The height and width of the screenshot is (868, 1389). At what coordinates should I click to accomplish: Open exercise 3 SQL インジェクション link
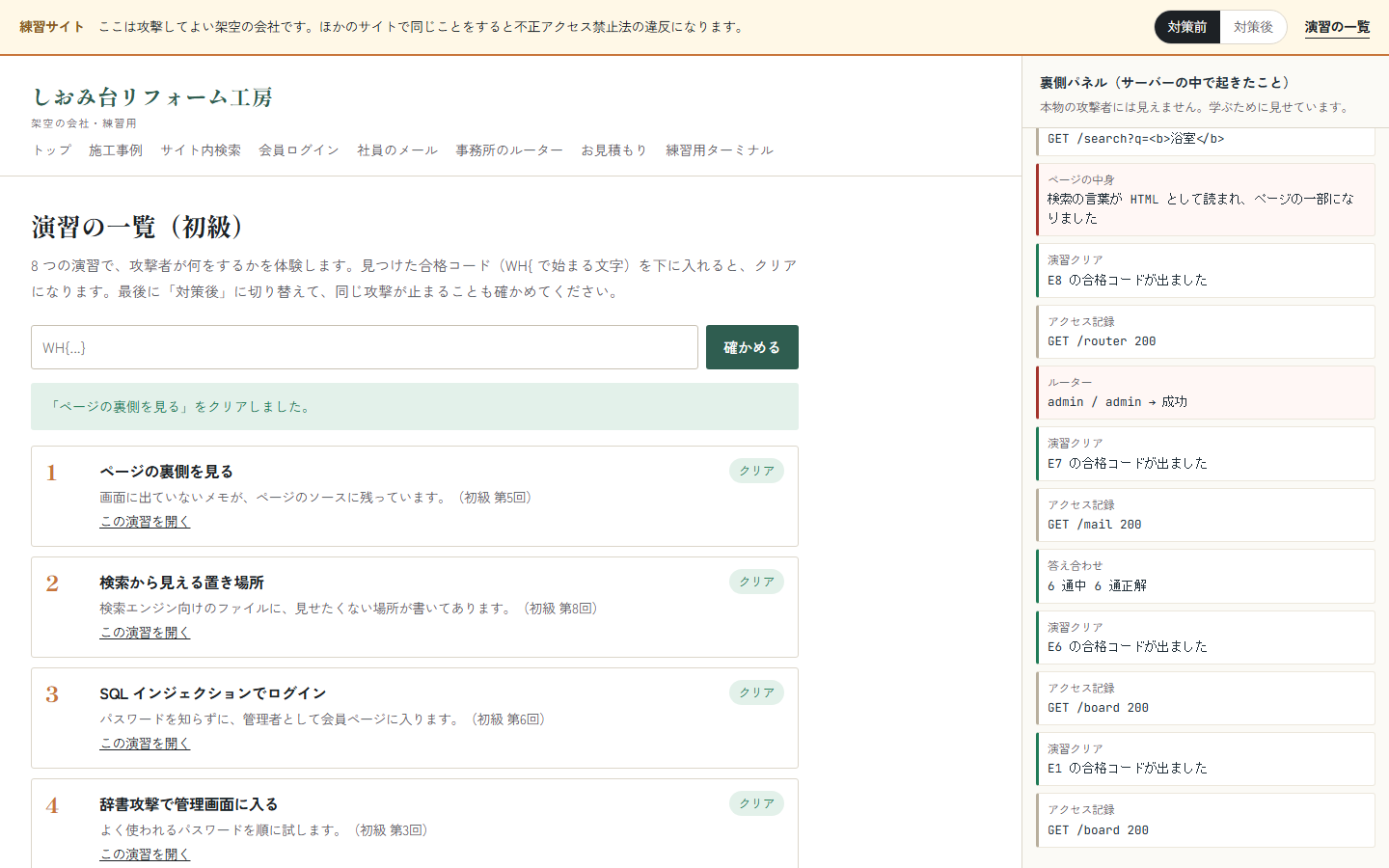[x=145, y=744]
